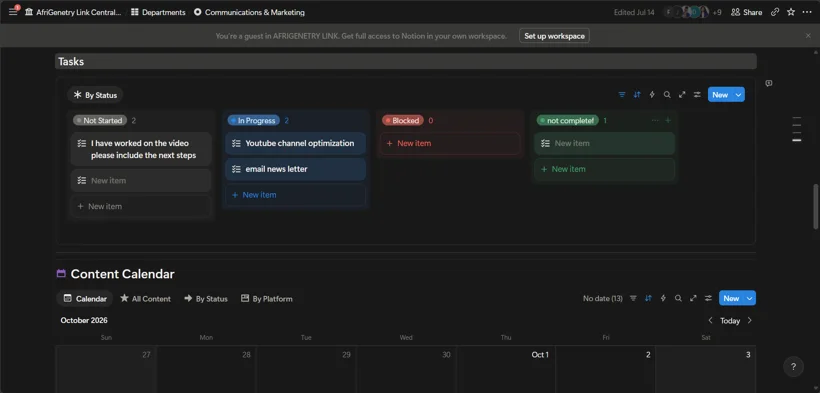Expand Content Calendar New dropdown arrow
Screen dimensions: 820x393
(x=750, y=298)
